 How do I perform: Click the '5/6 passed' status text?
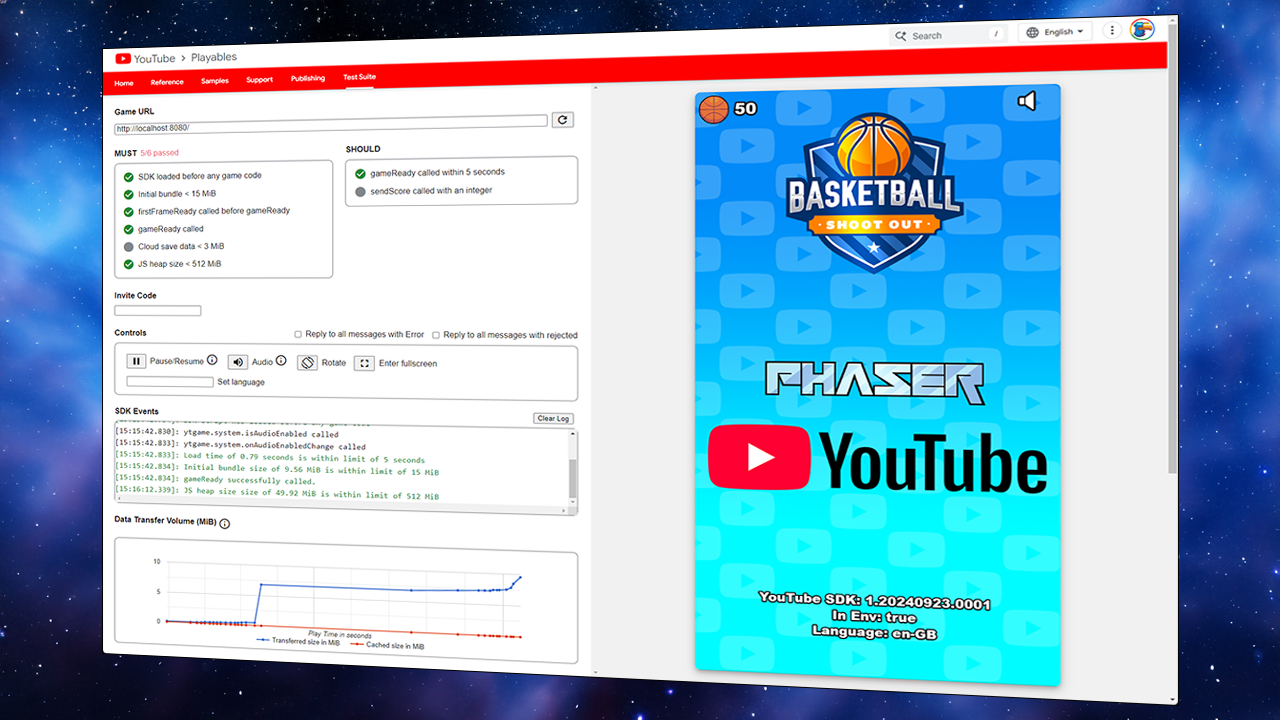[160, 153]
